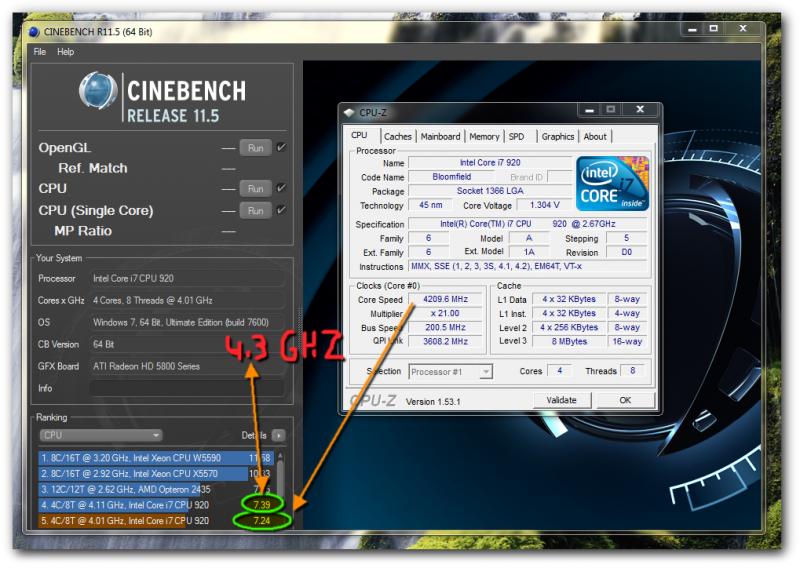800x568 pixels.
Task: Open the Processor #1 selection dropdown
Action: [451, 372]
